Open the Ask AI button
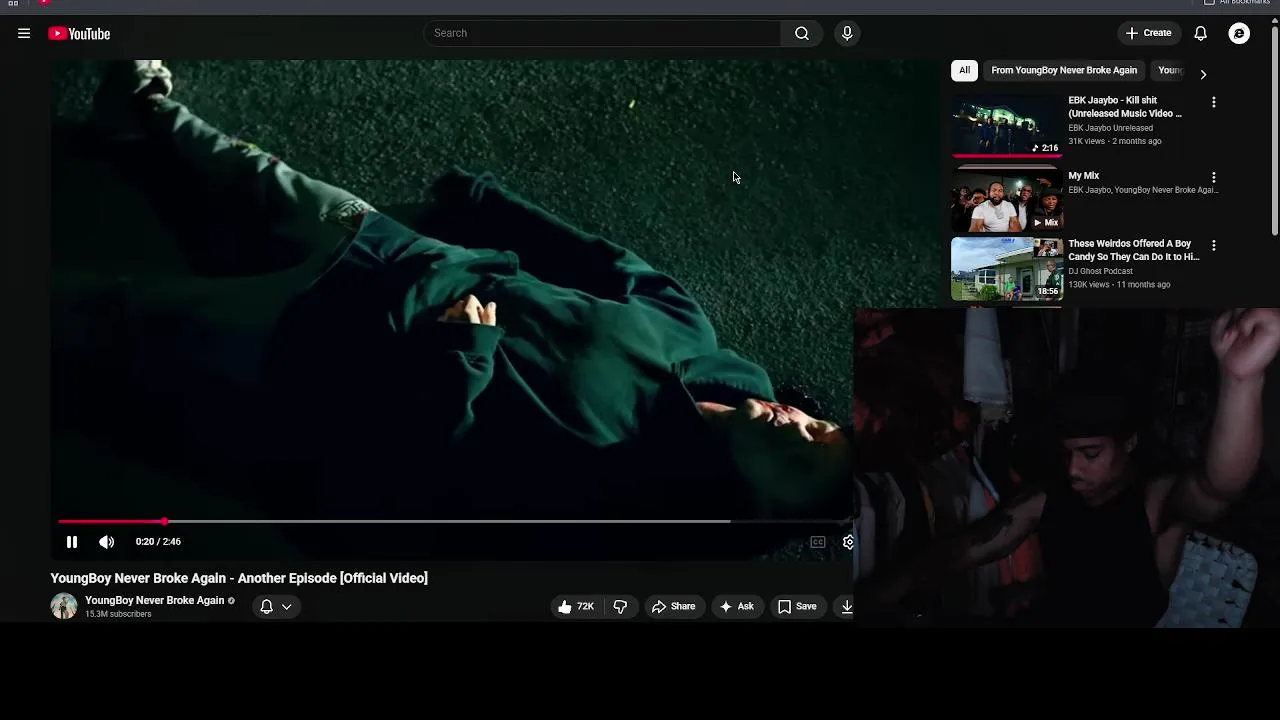 [737, 606]
